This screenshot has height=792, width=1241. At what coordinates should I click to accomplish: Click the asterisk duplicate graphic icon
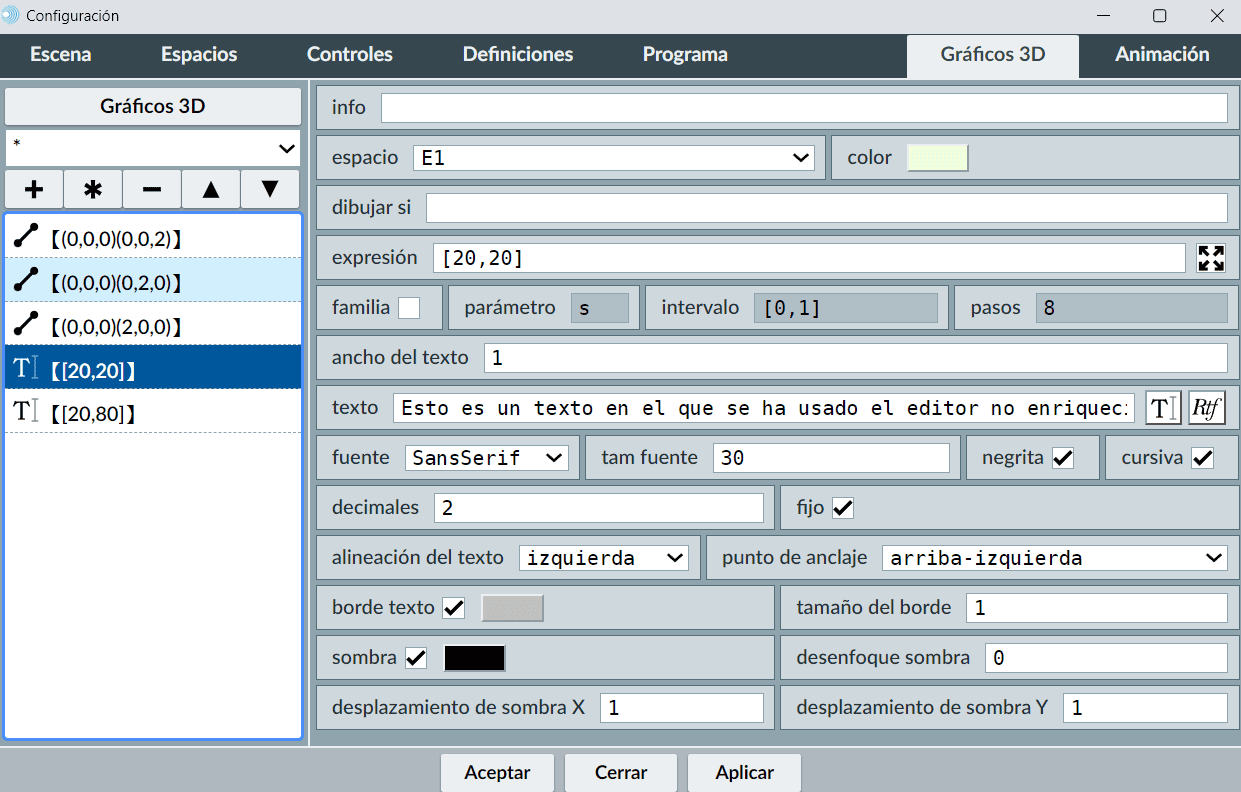[93, 189]
